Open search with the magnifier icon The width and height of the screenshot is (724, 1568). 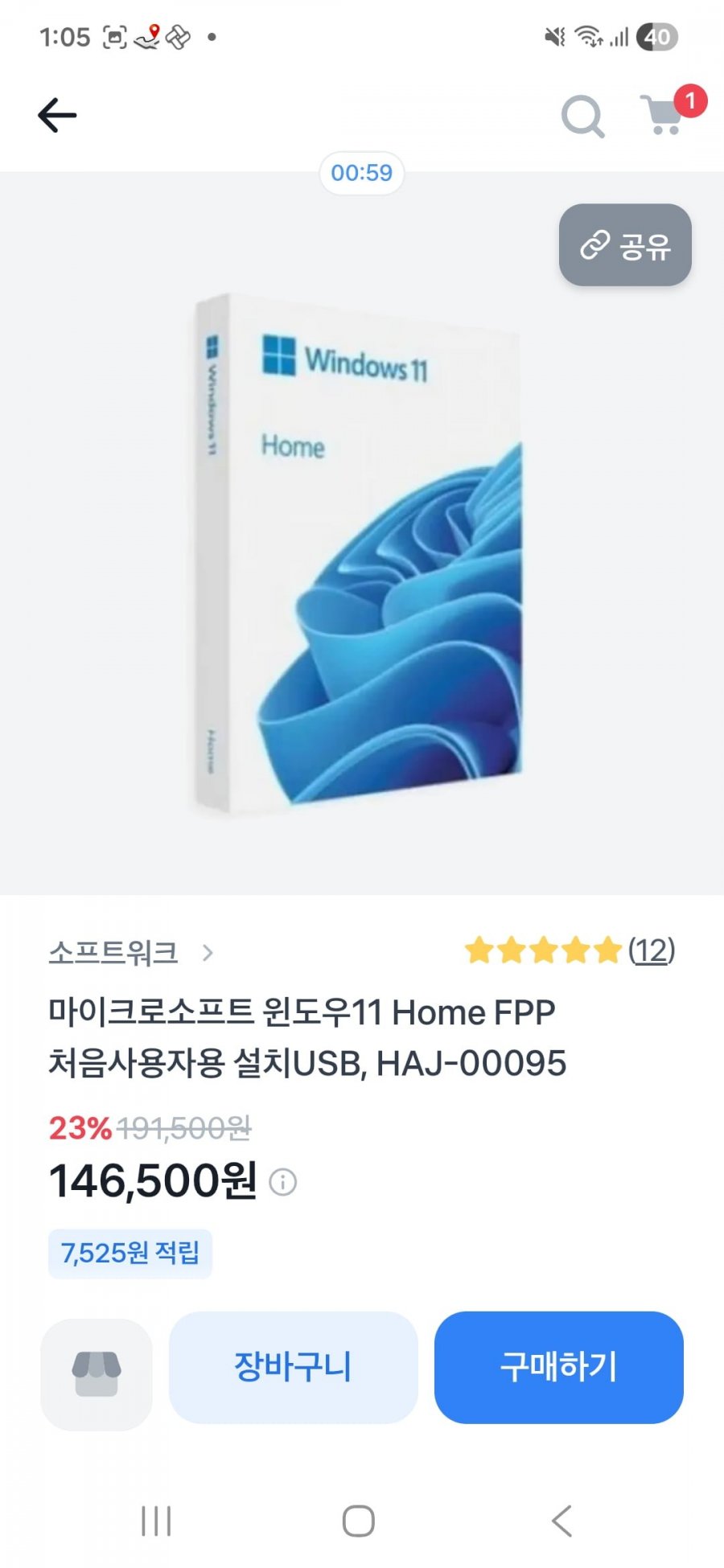582,117
